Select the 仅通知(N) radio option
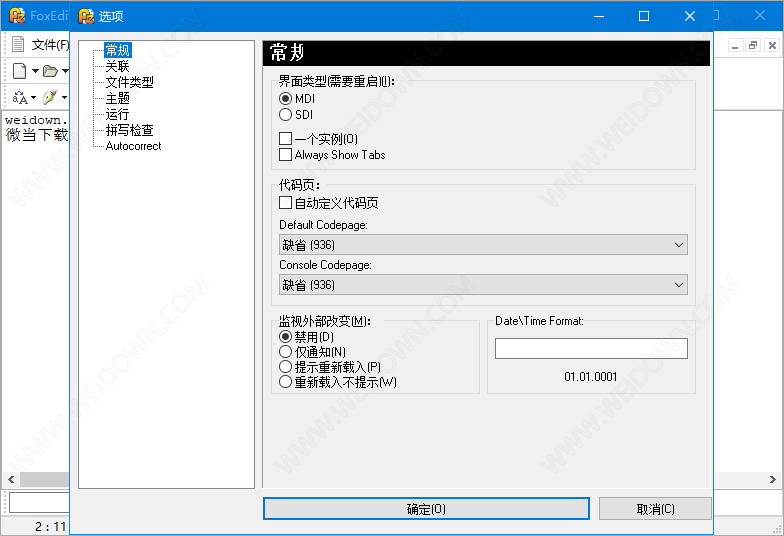The image size is (784, 536). pyautogui.click(x=285, y=352)
